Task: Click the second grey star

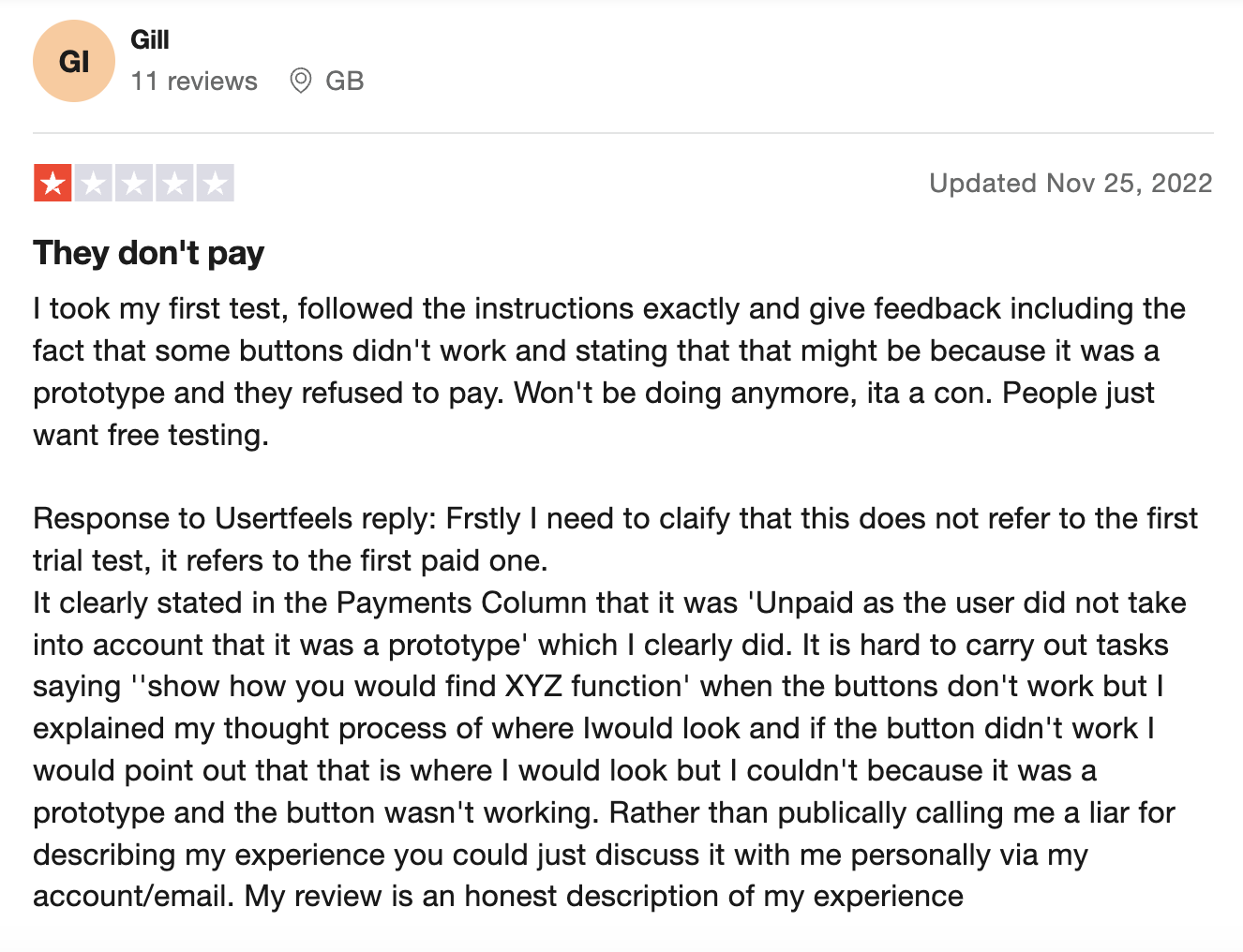Action: pos(94,183)
